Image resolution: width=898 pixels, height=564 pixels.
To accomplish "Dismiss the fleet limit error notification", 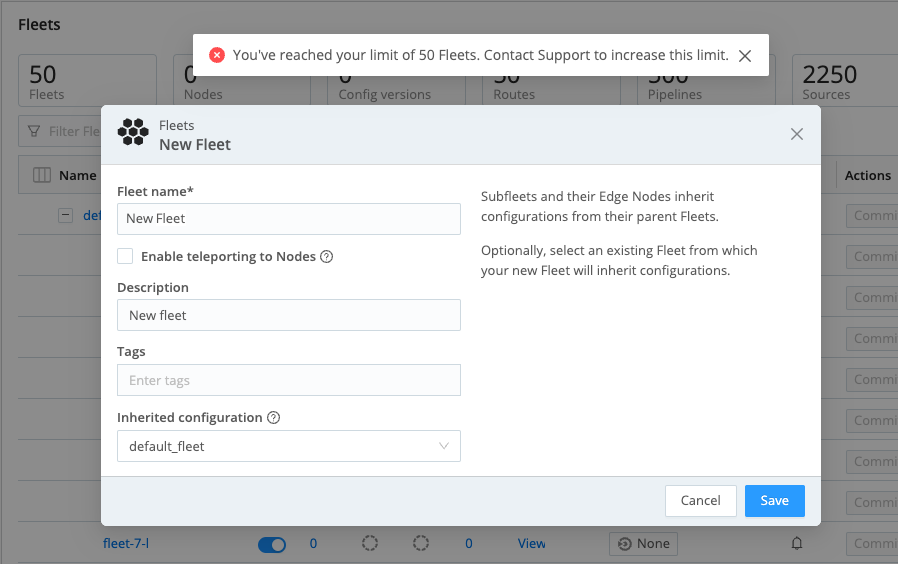I will [x=745, y=56].
